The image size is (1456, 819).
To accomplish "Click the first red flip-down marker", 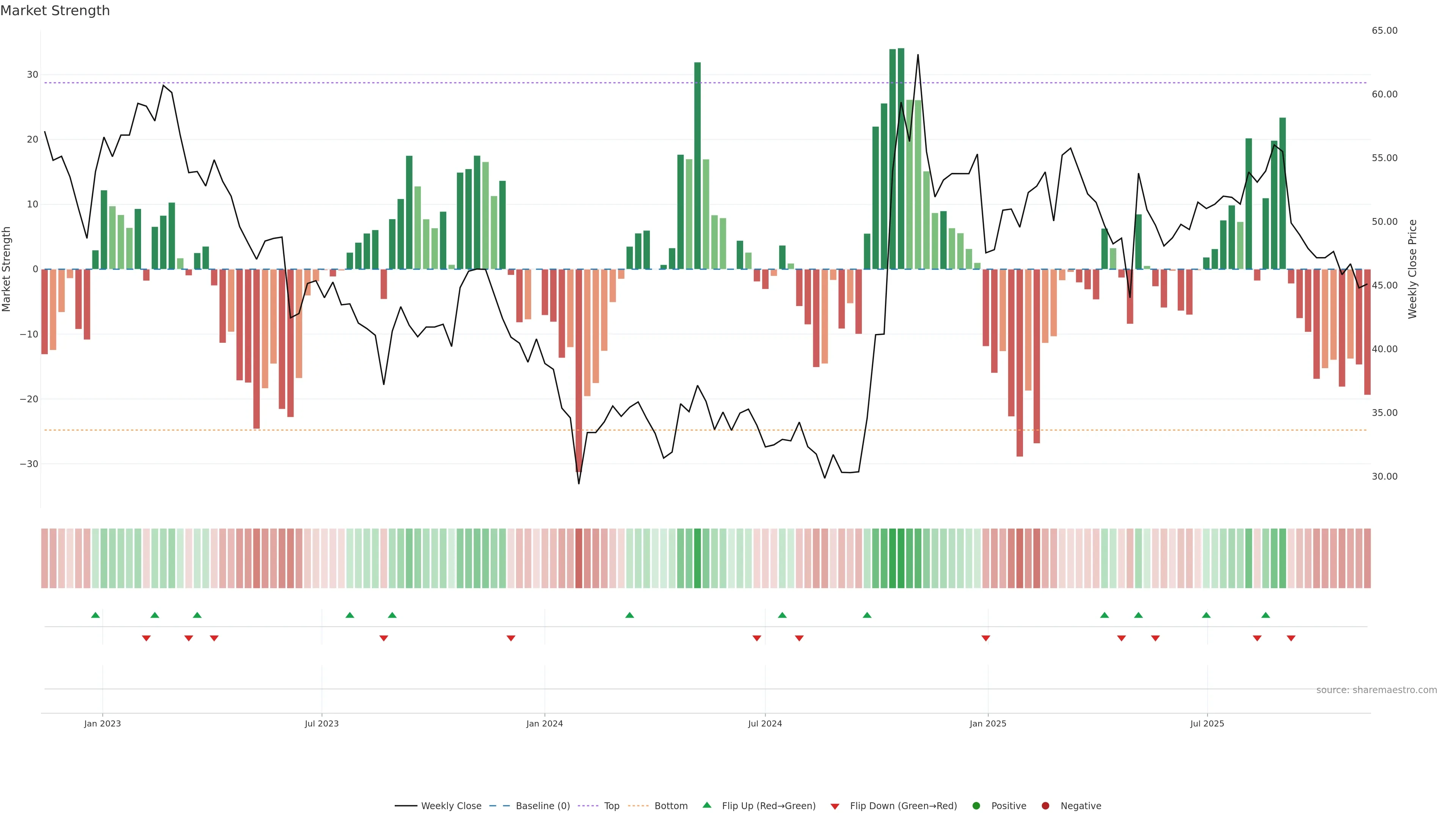I will coord(146,638).
